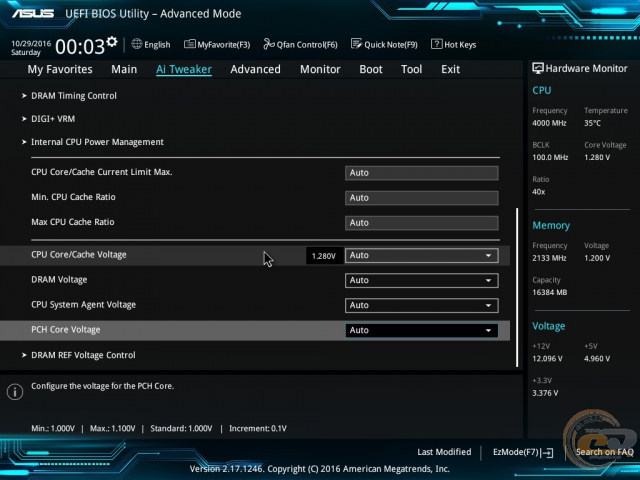The height and width of the screenshot is (480, 640).
Task: Click the Standard: 1.000V help text
Action: (181, 429)
